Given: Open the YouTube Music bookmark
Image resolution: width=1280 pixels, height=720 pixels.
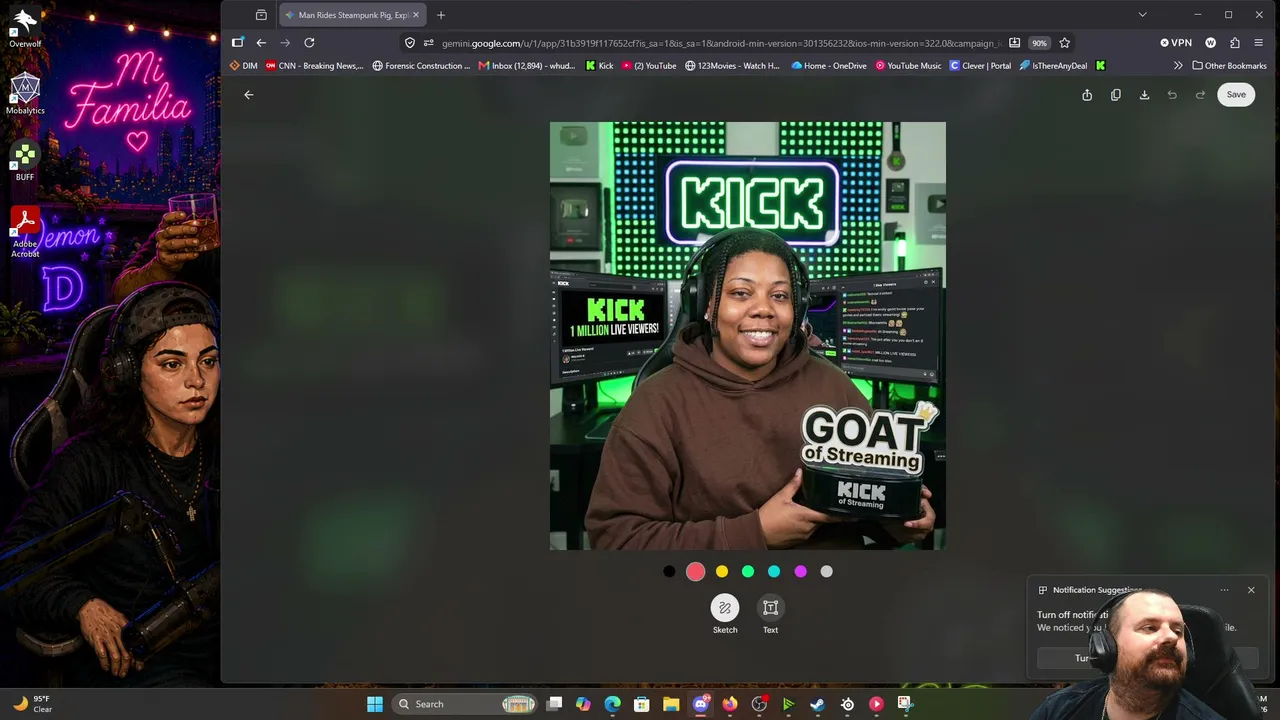Looking at the screenshot, I should tap(908, 66).
